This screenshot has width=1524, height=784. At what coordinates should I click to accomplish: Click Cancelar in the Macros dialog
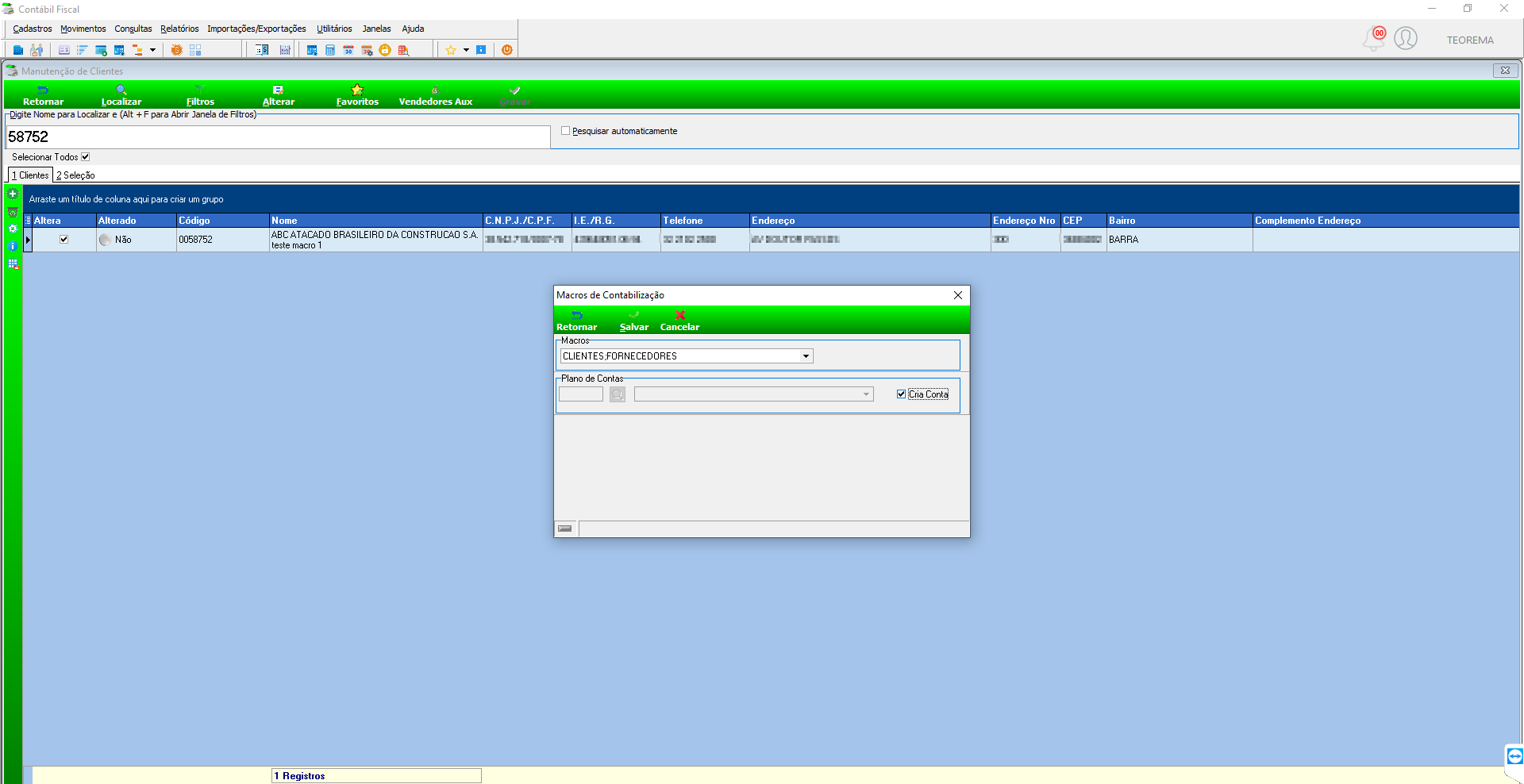(679, 320)
